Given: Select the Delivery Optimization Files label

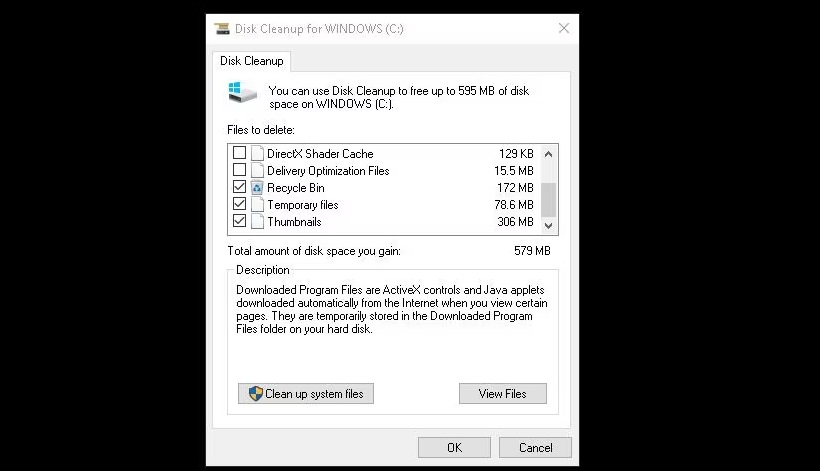Looking at the screenshot, I should point(328,171).
